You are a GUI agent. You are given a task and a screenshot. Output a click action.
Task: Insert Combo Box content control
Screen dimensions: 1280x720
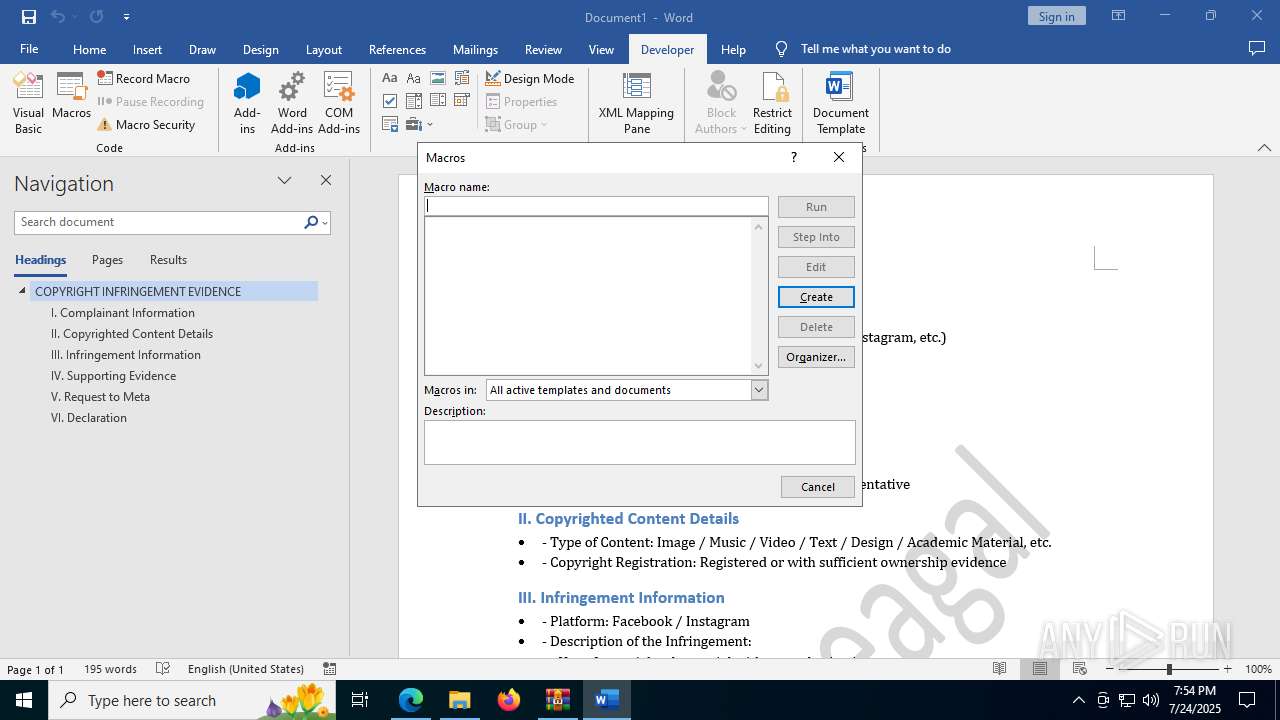click(413, 101)
